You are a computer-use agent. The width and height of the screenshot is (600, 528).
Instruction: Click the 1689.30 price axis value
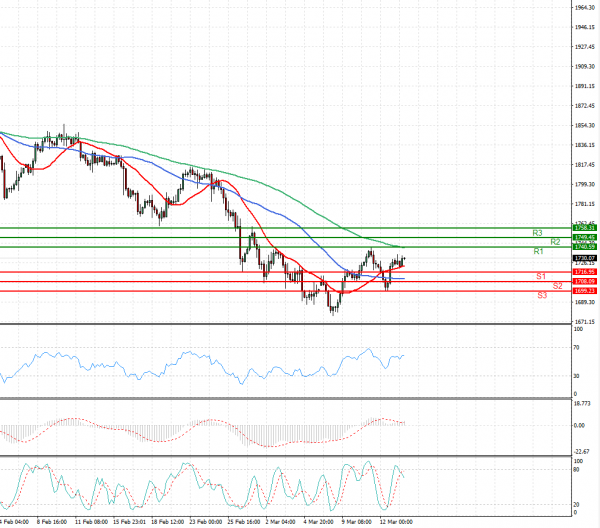click(585, 302)
